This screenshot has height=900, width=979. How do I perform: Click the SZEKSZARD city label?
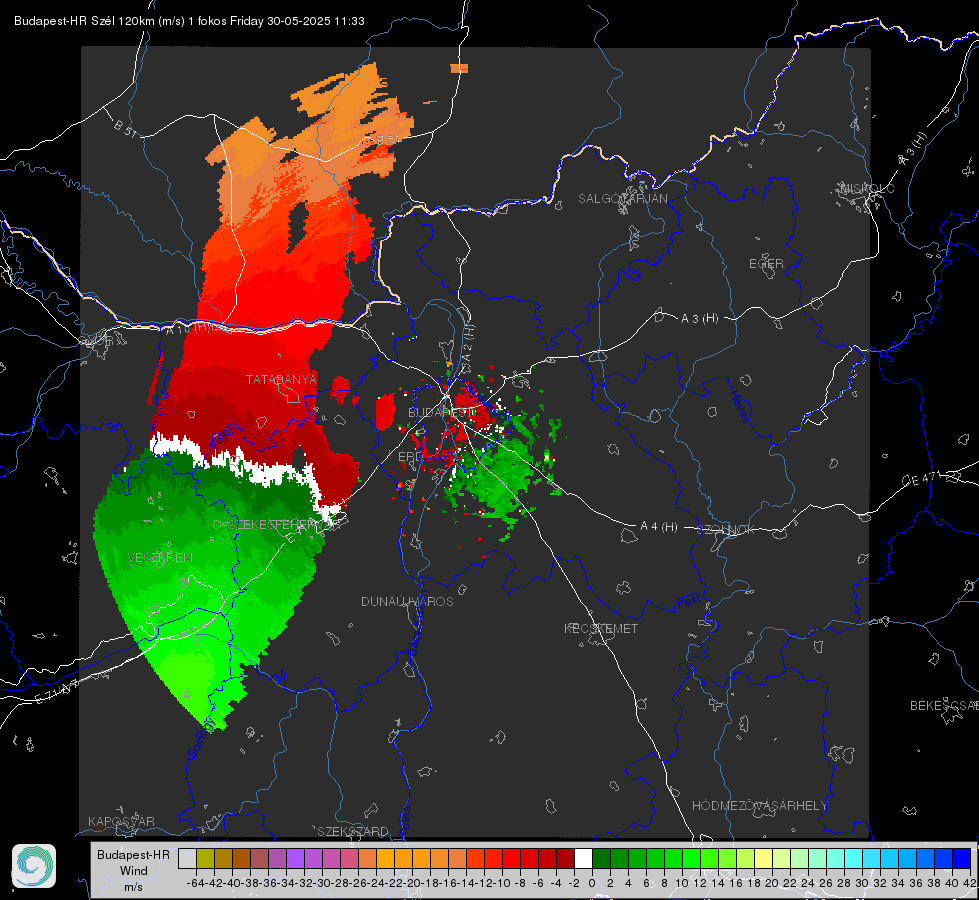pos(353,831)
